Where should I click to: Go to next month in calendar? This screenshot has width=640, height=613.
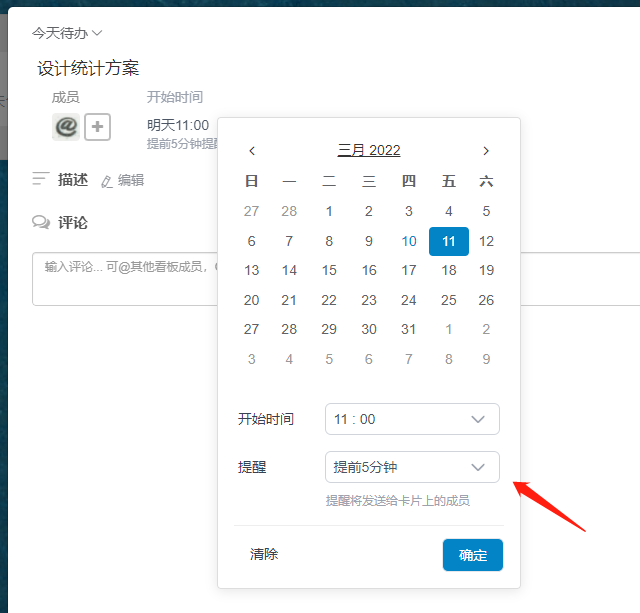pos(486,151)
